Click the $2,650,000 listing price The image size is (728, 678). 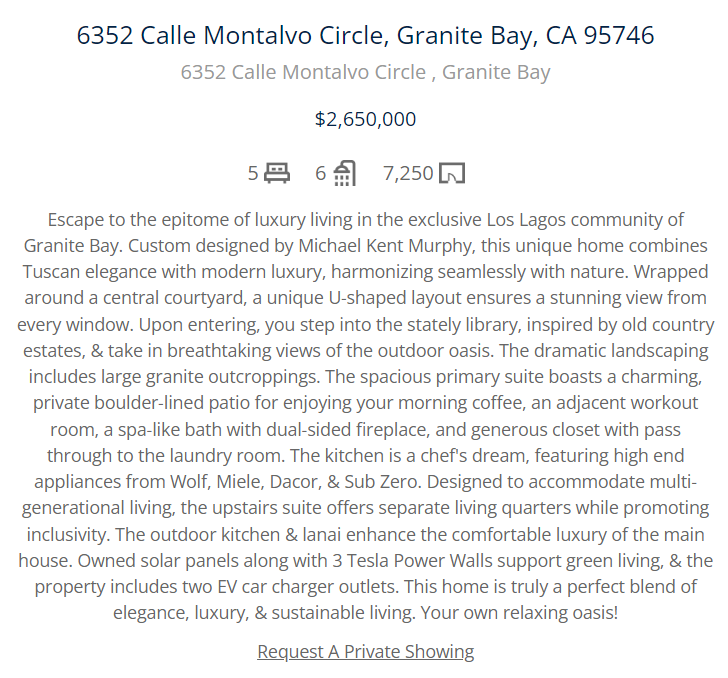tap(365, 119)
